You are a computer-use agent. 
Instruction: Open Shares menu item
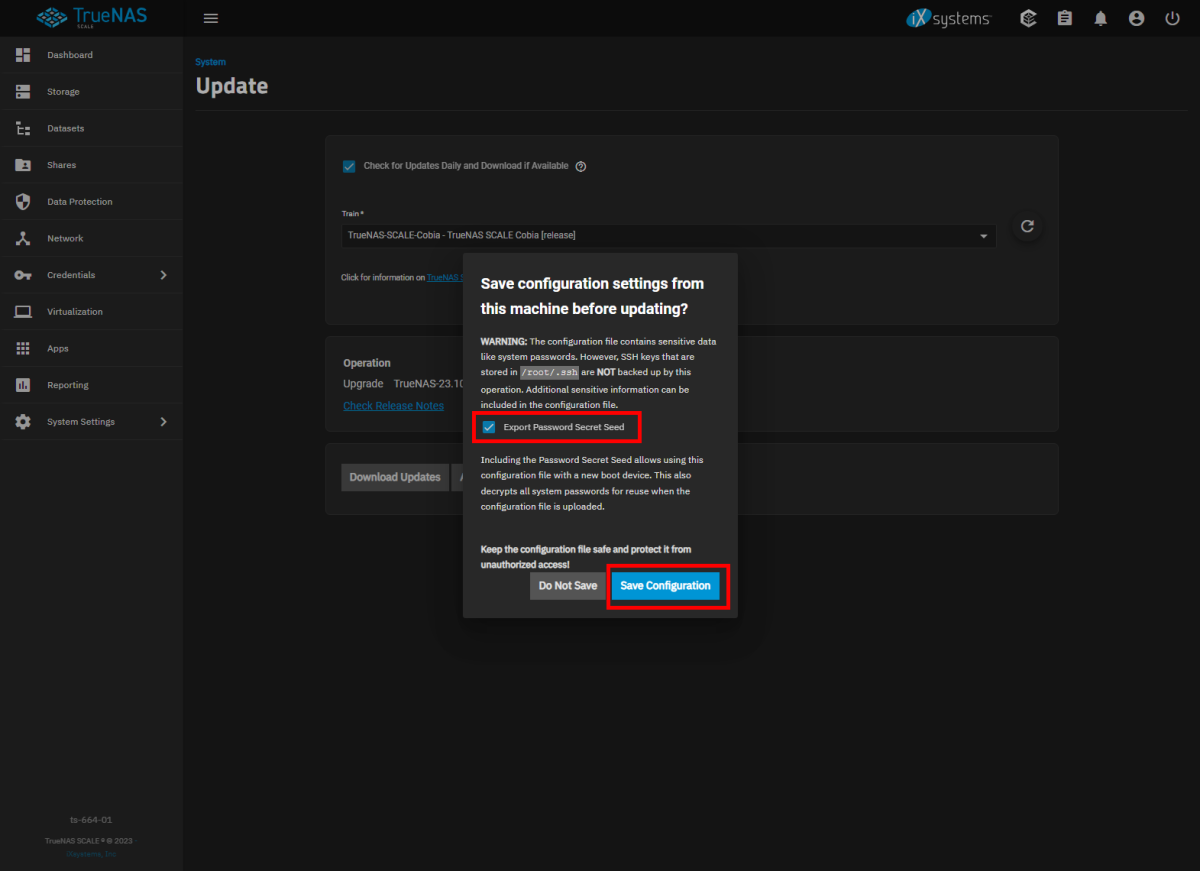[x=91, y=165]
